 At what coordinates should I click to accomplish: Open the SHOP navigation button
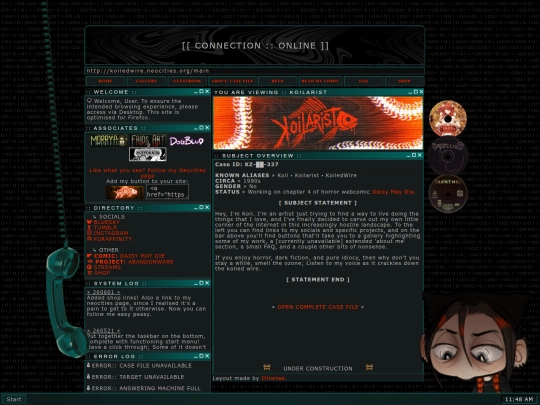[404, 81]
